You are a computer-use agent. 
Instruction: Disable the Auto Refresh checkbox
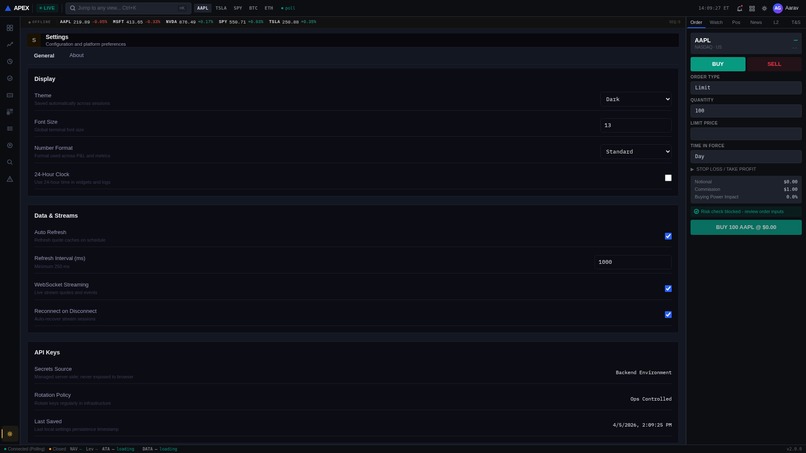tap(668, 236)
